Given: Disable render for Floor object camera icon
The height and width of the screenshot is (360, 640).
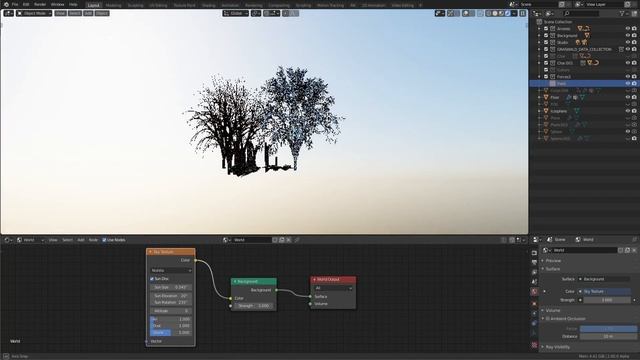Looking at the screenshot, I should pyautogui.click(x=634, y=97).
